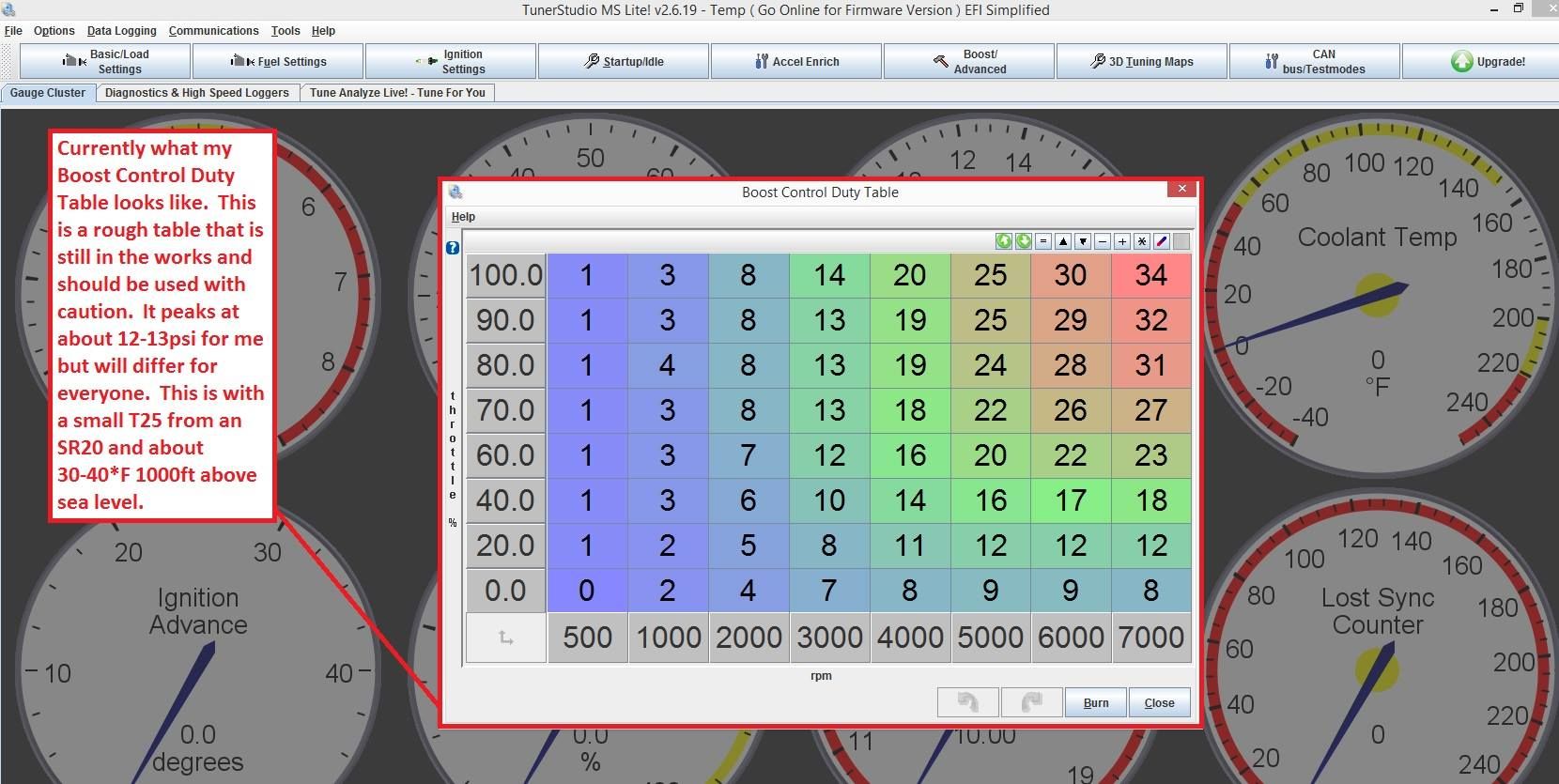Click the black down-triangle decrease tool
Image resolution: width=1559 pixels, height=784 pixels.
(x=1083, y=241)
